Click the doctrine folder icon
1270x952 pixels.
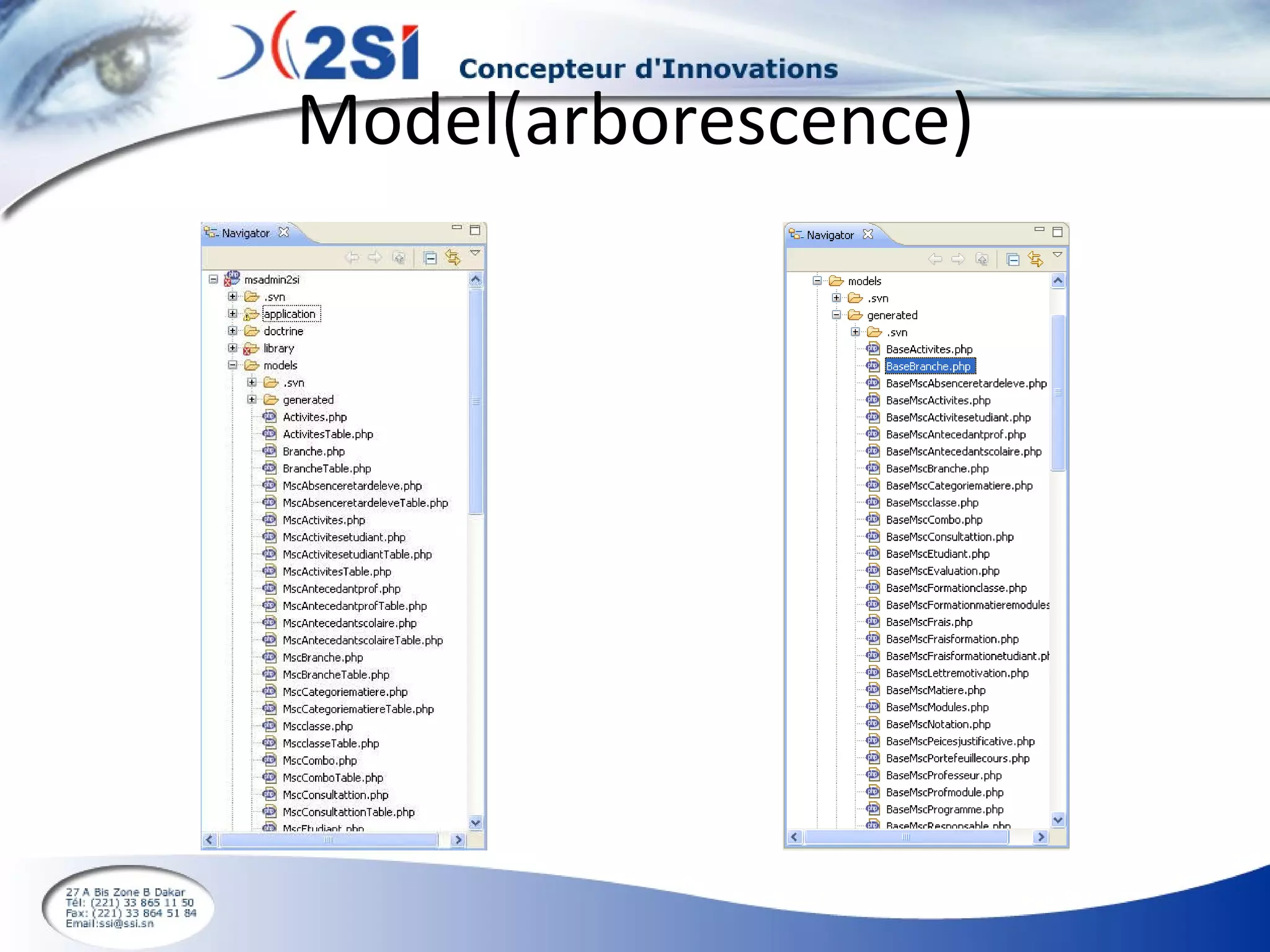pos(252,331)
